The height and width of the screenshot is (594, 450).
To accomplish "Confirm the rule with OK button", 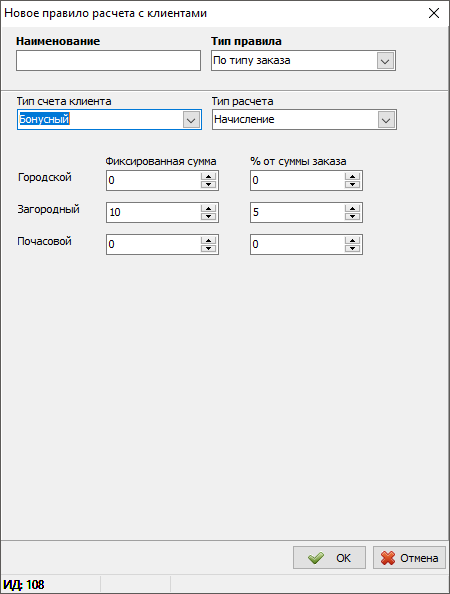I will click(329, 558).
